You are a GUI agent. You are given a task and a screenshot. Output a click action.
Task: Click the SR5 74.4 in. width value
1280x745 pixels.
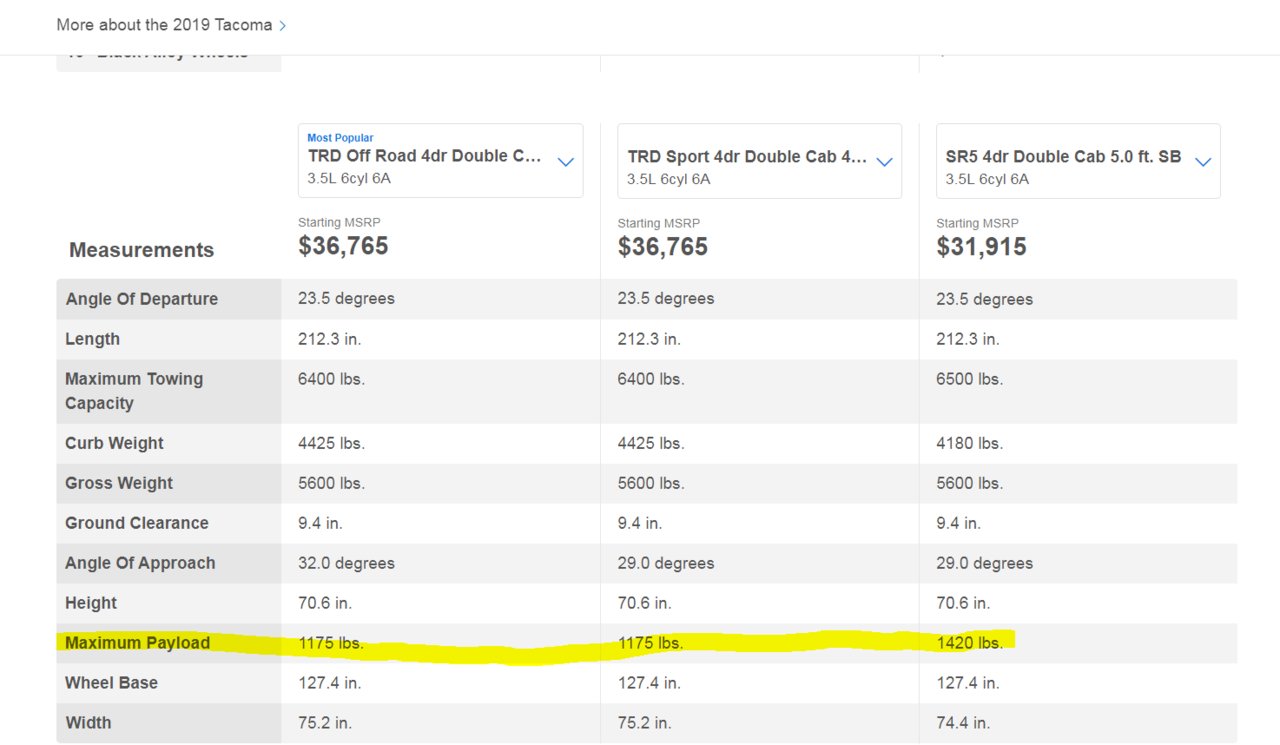coord(963,723)
